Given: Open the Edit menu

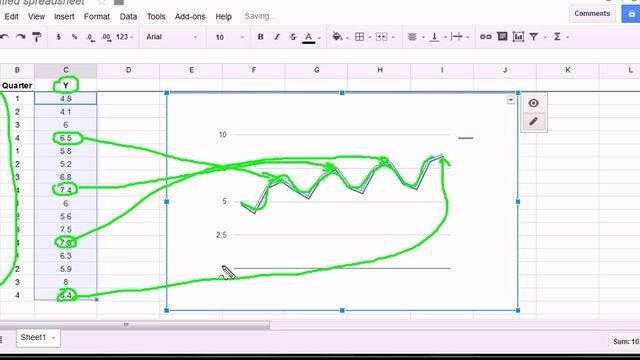Looking at the screenshot, I should click(x=11, y=16).
